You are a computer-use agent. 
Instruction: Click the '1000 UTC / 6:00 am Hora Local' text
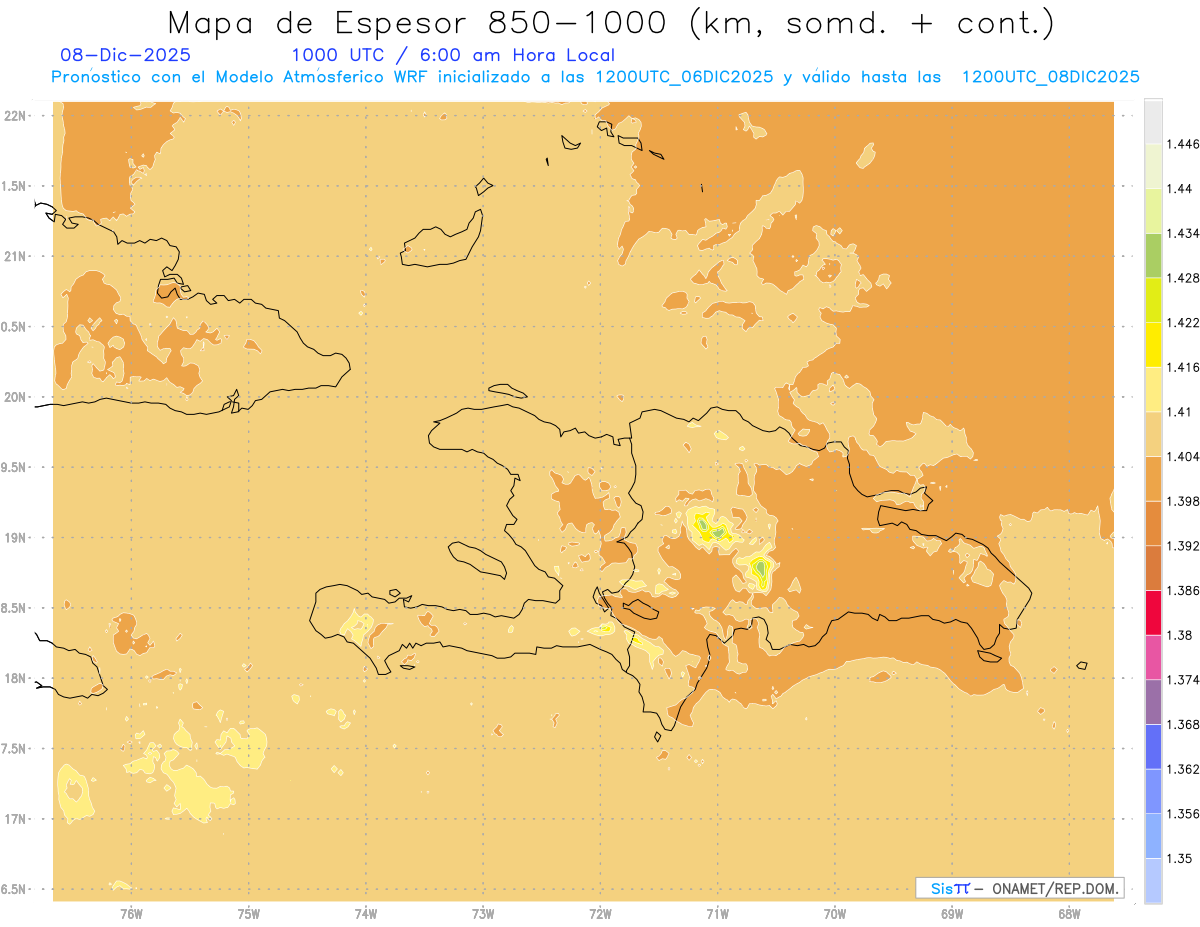coord(453,55)
